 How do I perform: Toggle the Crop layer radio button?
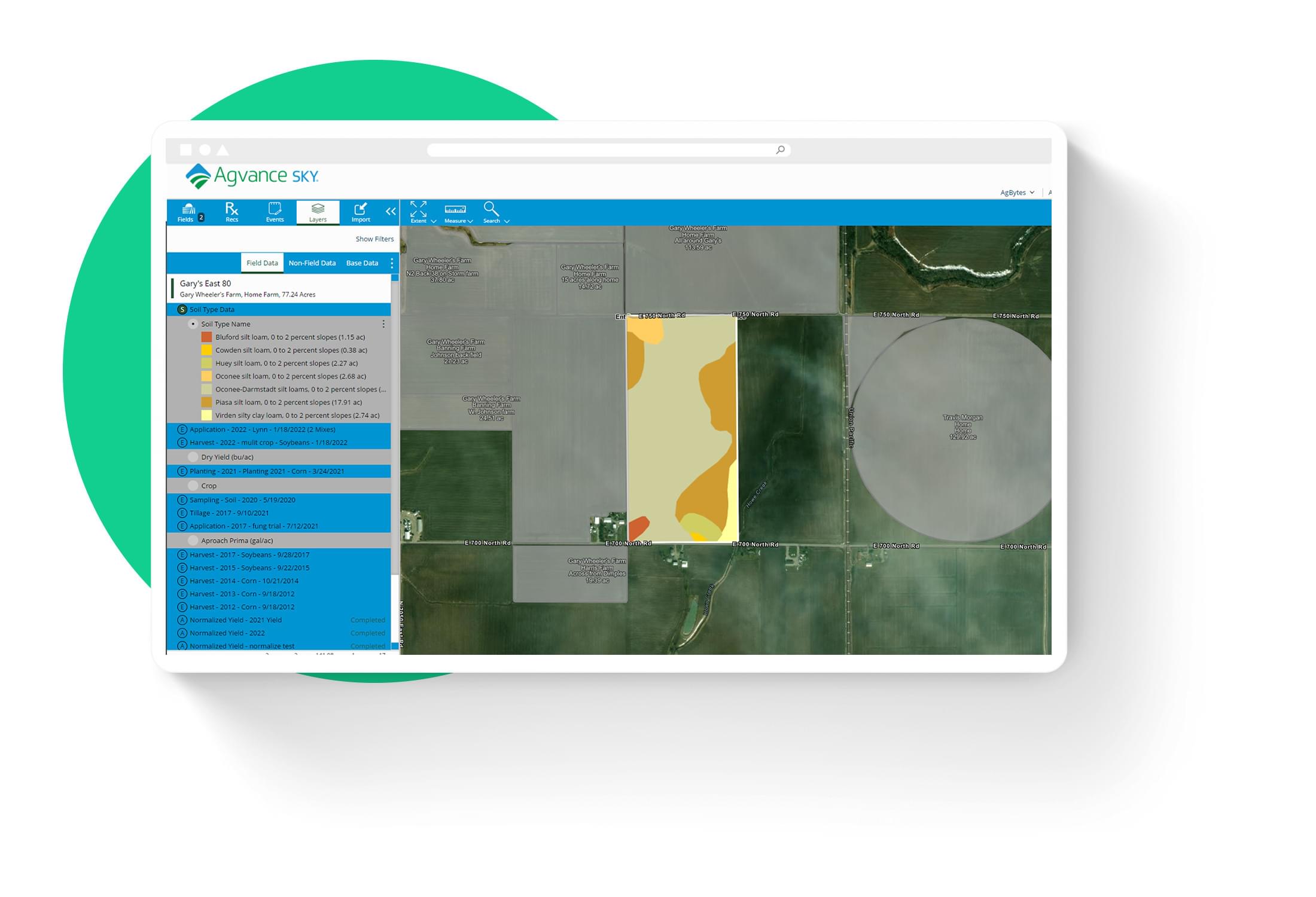(193, 486)
